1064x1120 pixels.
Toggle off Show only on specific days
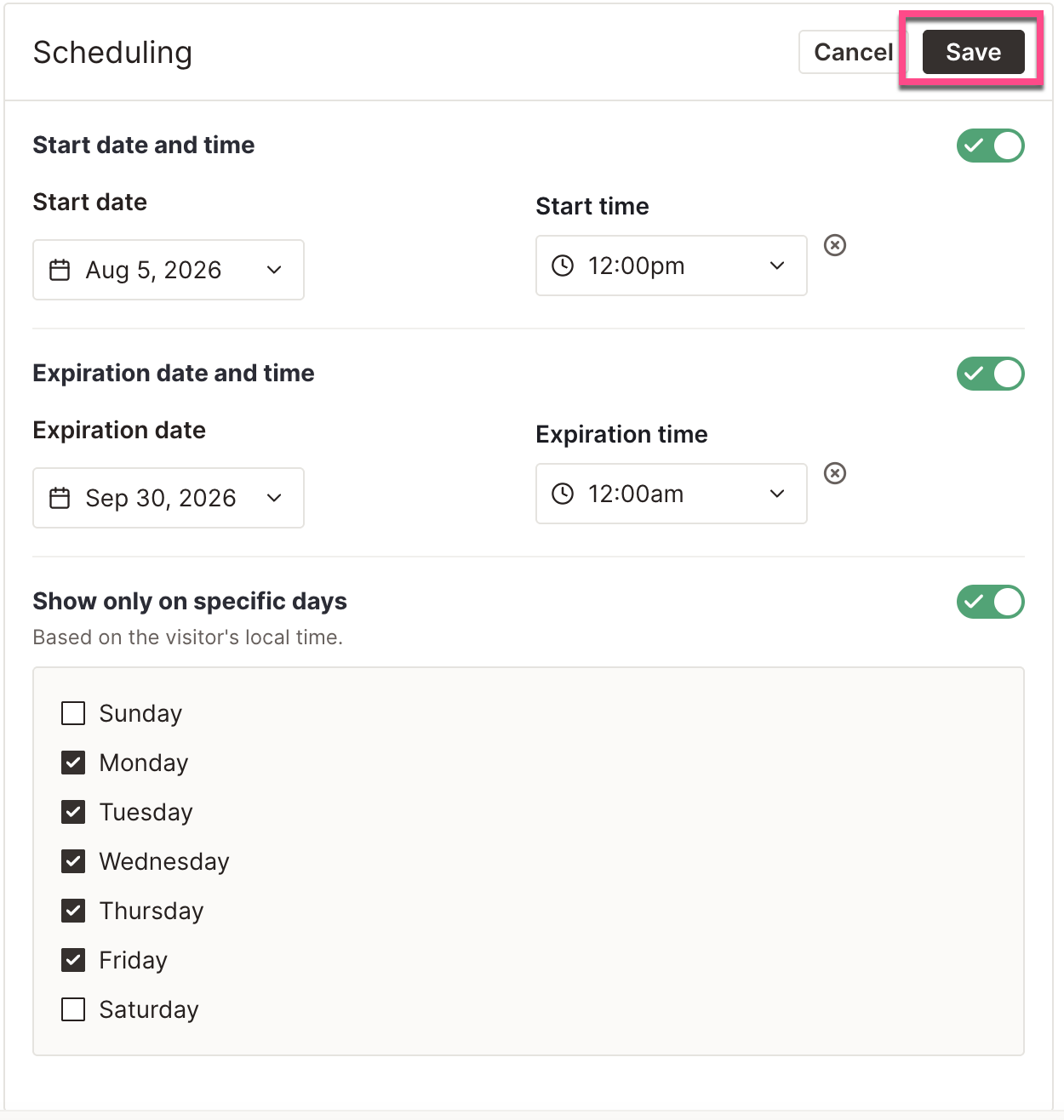point(990,602)
